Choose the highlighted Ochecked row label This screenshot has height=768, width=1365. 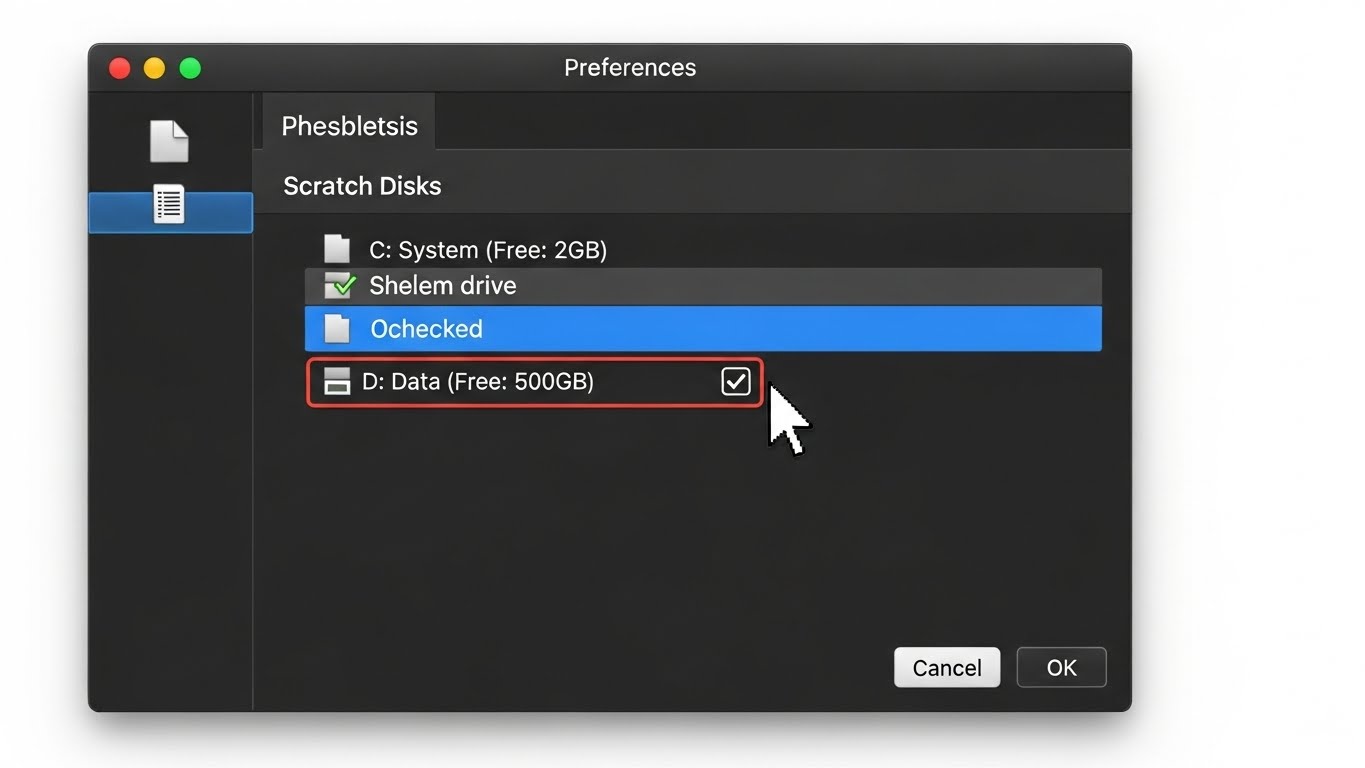pyautogui.click(x=426, y=329)
